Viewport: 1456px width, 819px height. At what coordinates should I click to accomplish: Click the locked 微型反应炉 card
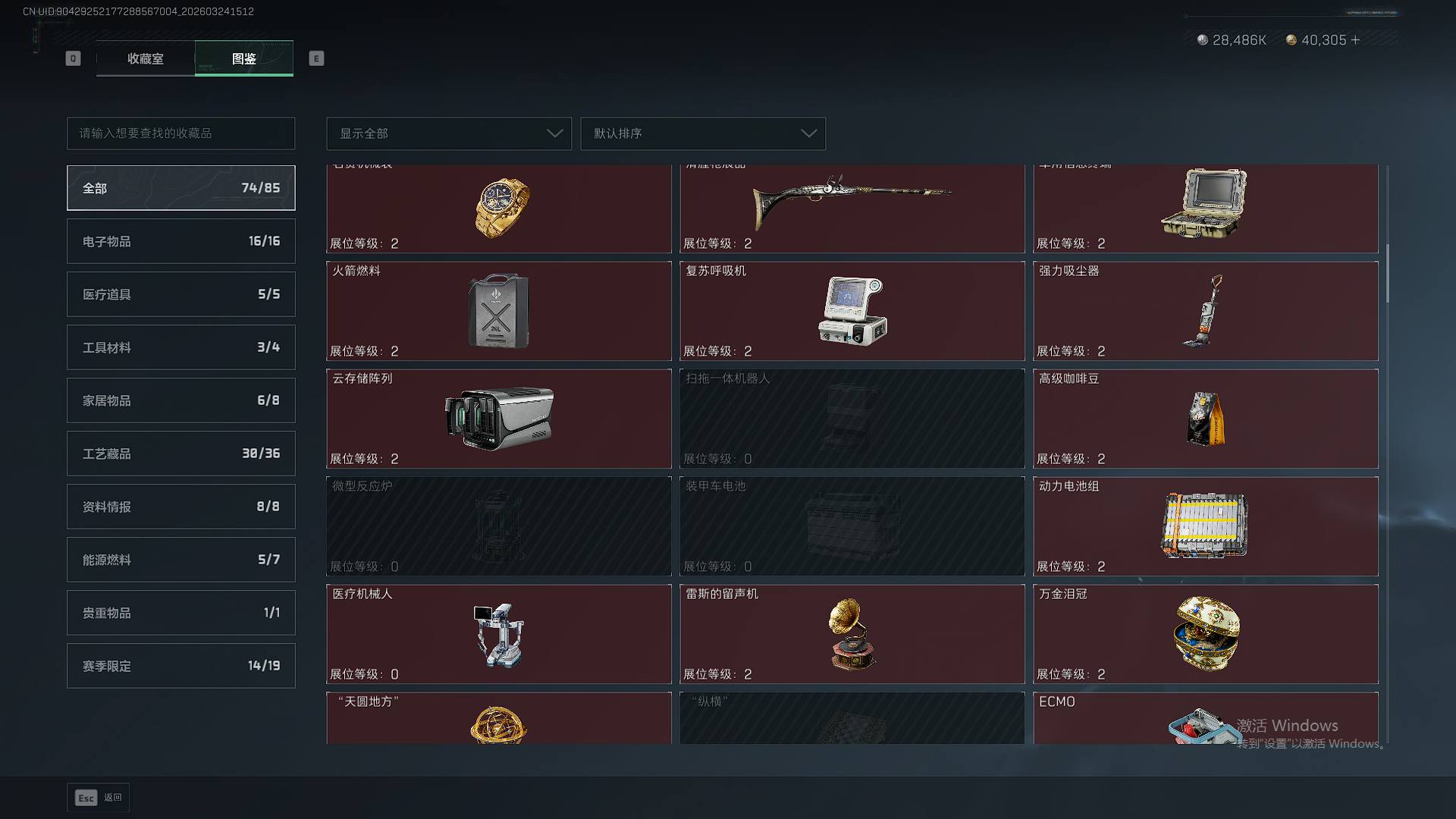point(499,526)
